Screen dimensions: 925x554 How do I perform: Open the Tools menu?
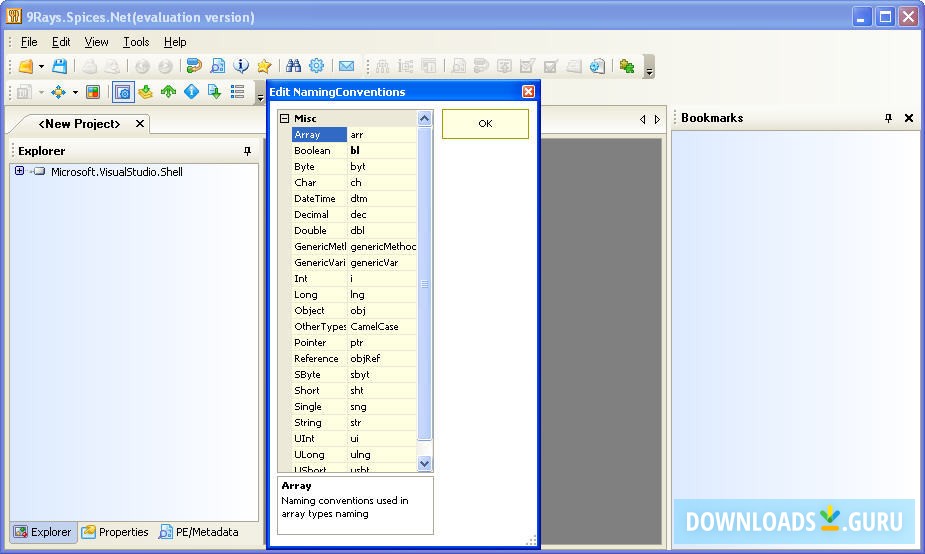click(x=136, y=42)
